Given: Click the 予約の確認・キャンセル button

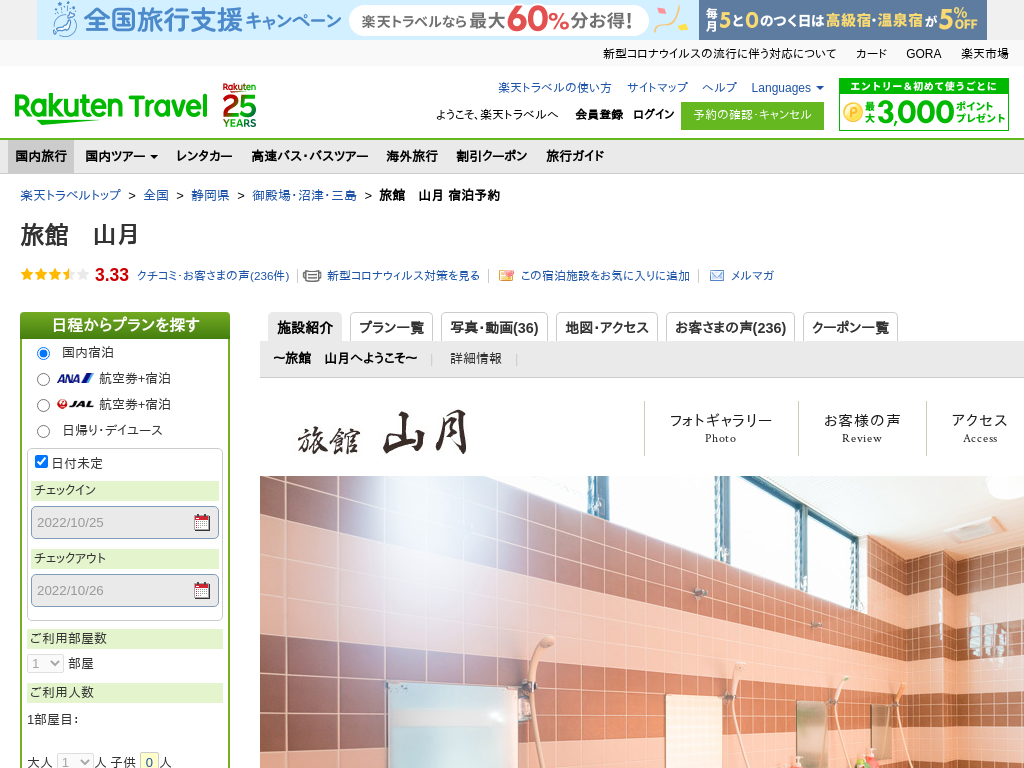Looking at the screenshot, I should tap(752, 115).
